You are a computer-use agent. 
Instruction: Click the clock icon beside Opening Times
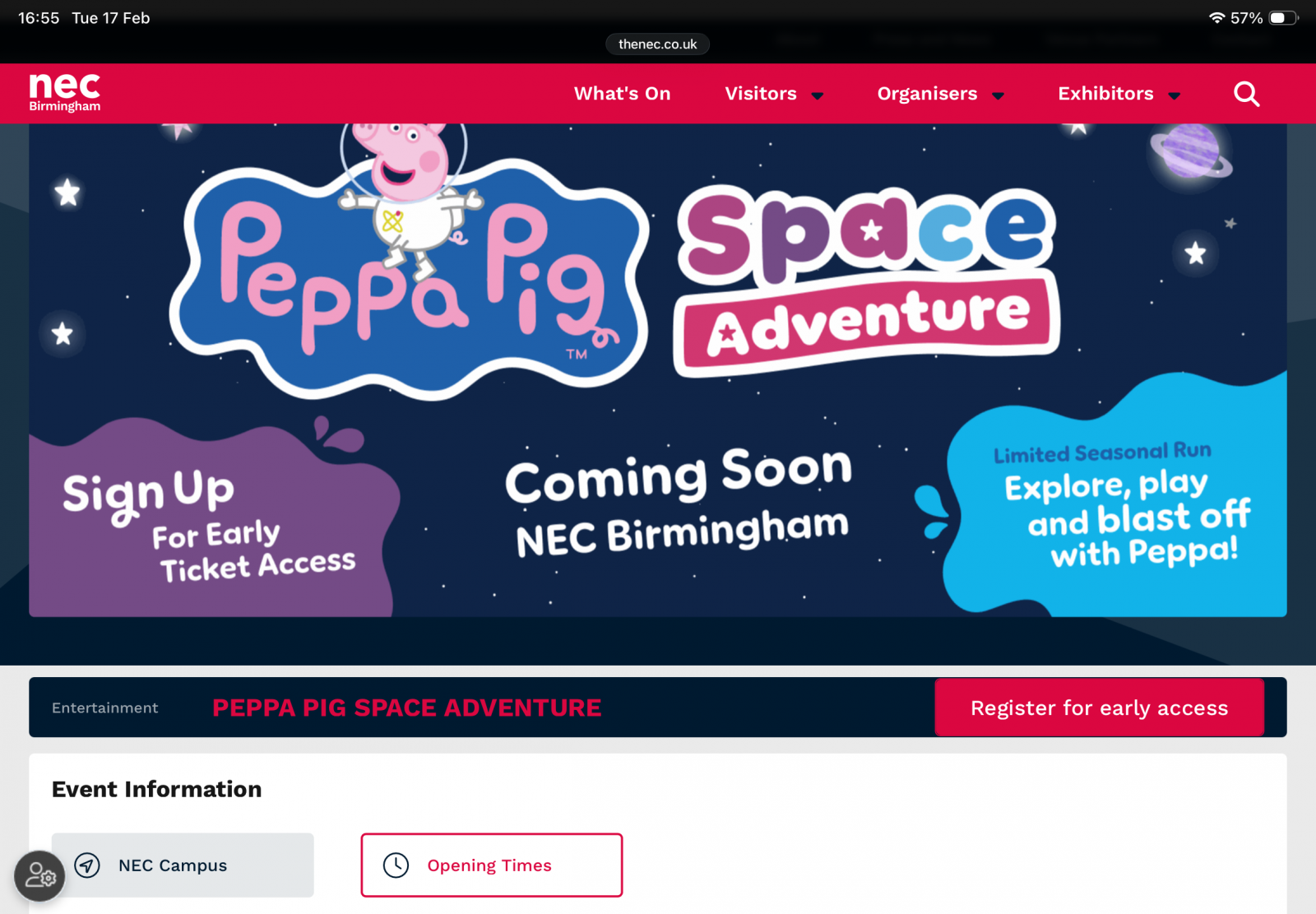(396, 865)
